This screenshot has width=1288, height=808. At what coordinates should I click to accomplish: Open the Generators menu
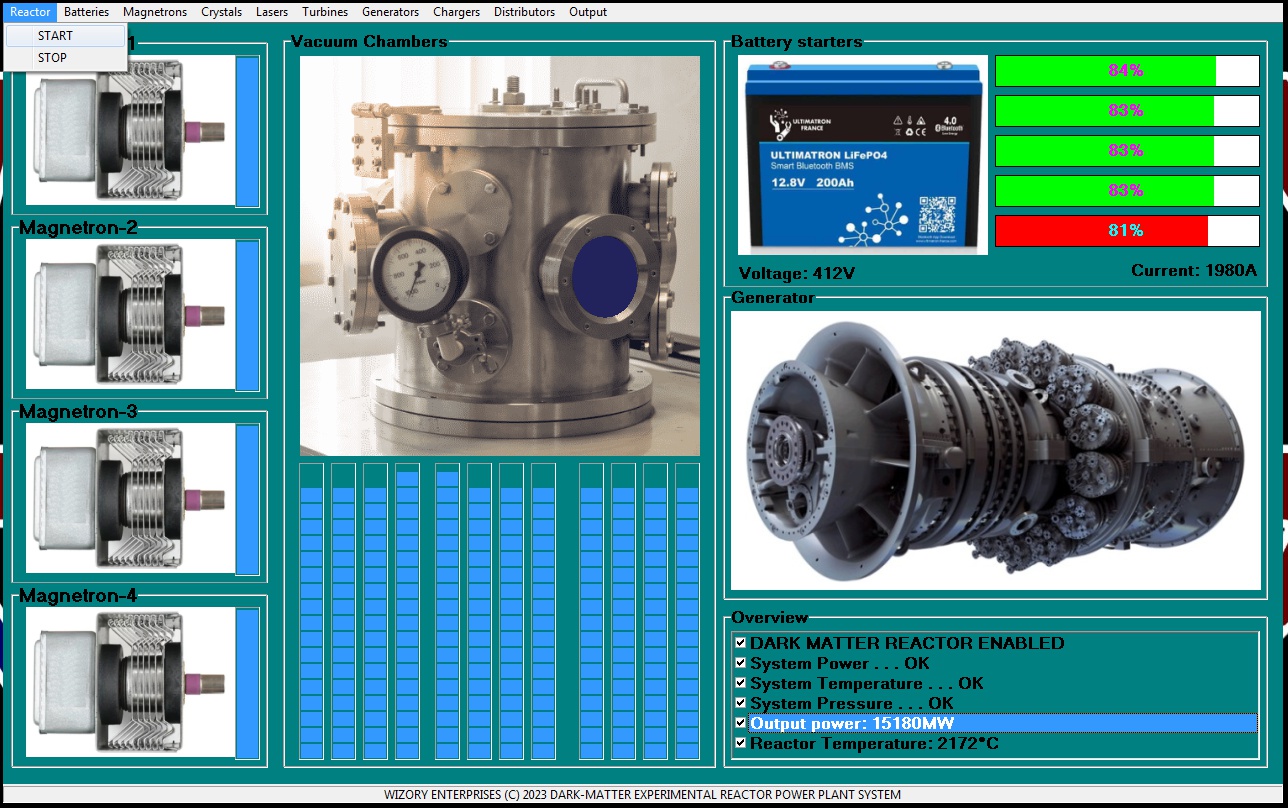pyautogui.click(x=390, y=12)
